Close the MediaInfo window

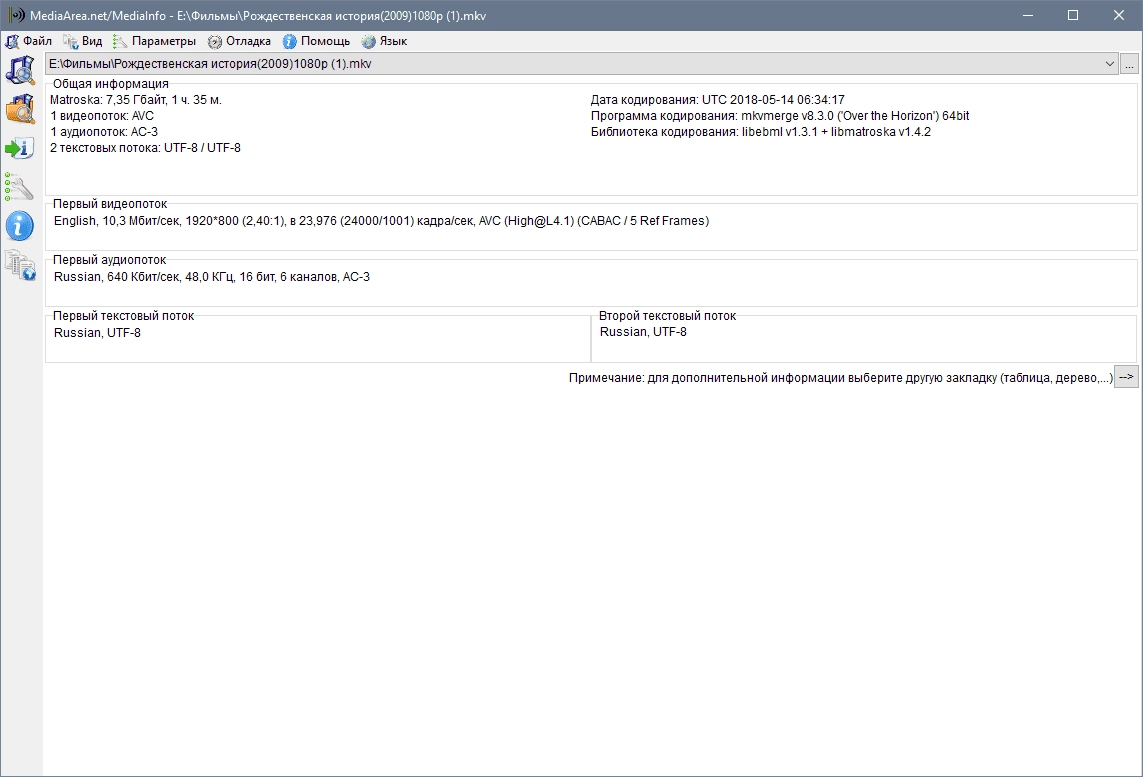[1119, 15]
